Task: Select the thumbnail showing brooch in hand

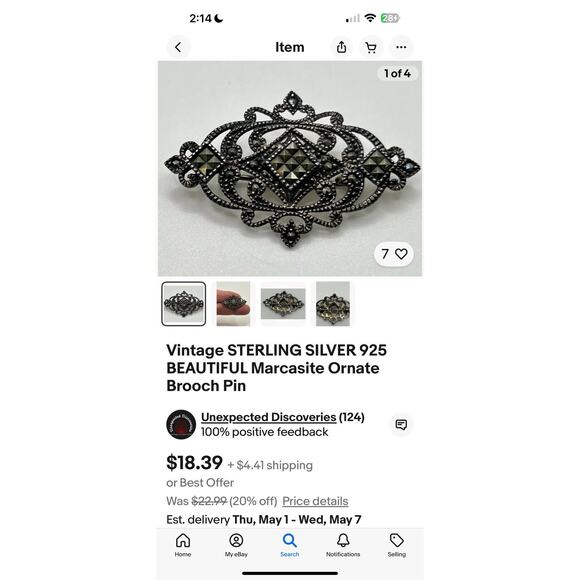Action: click(233, 304)
